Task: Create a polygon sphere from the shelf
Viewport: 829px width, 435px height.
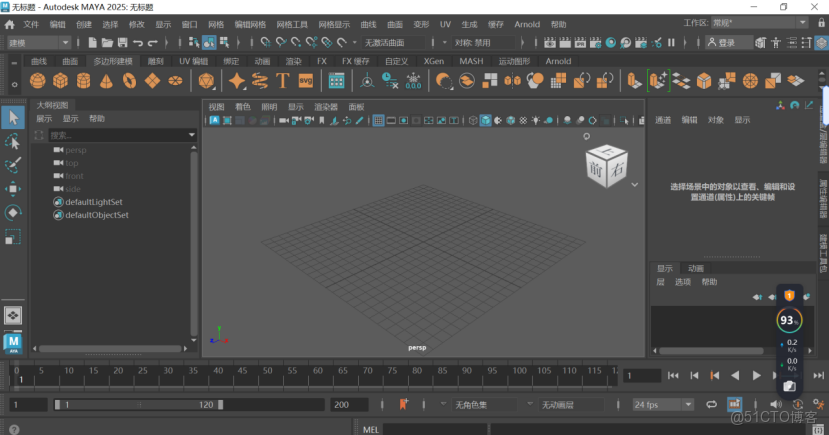Action: (39, 81)
